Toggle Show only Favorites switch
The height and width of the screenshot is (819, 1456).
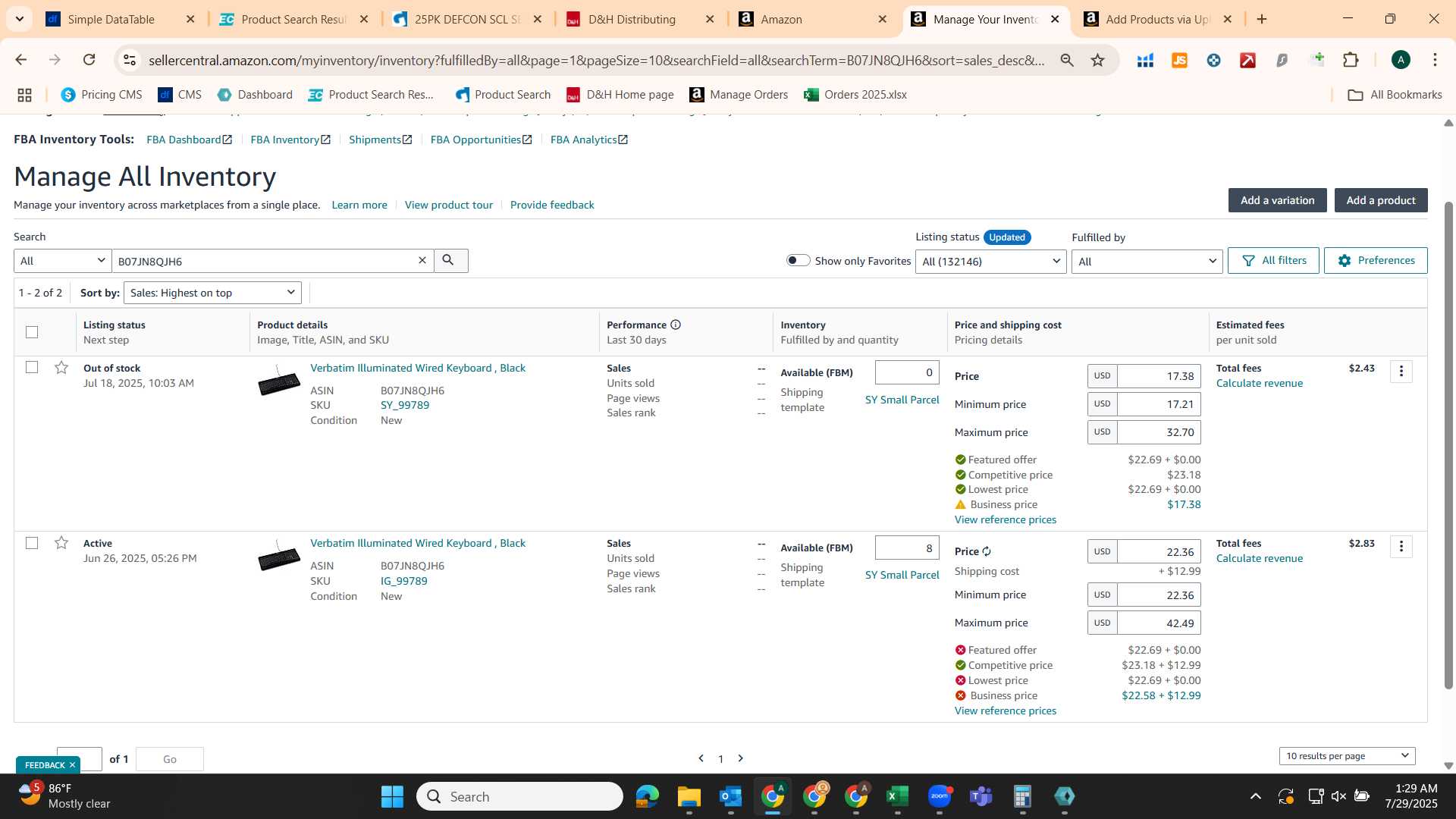(x=798, y=260)
